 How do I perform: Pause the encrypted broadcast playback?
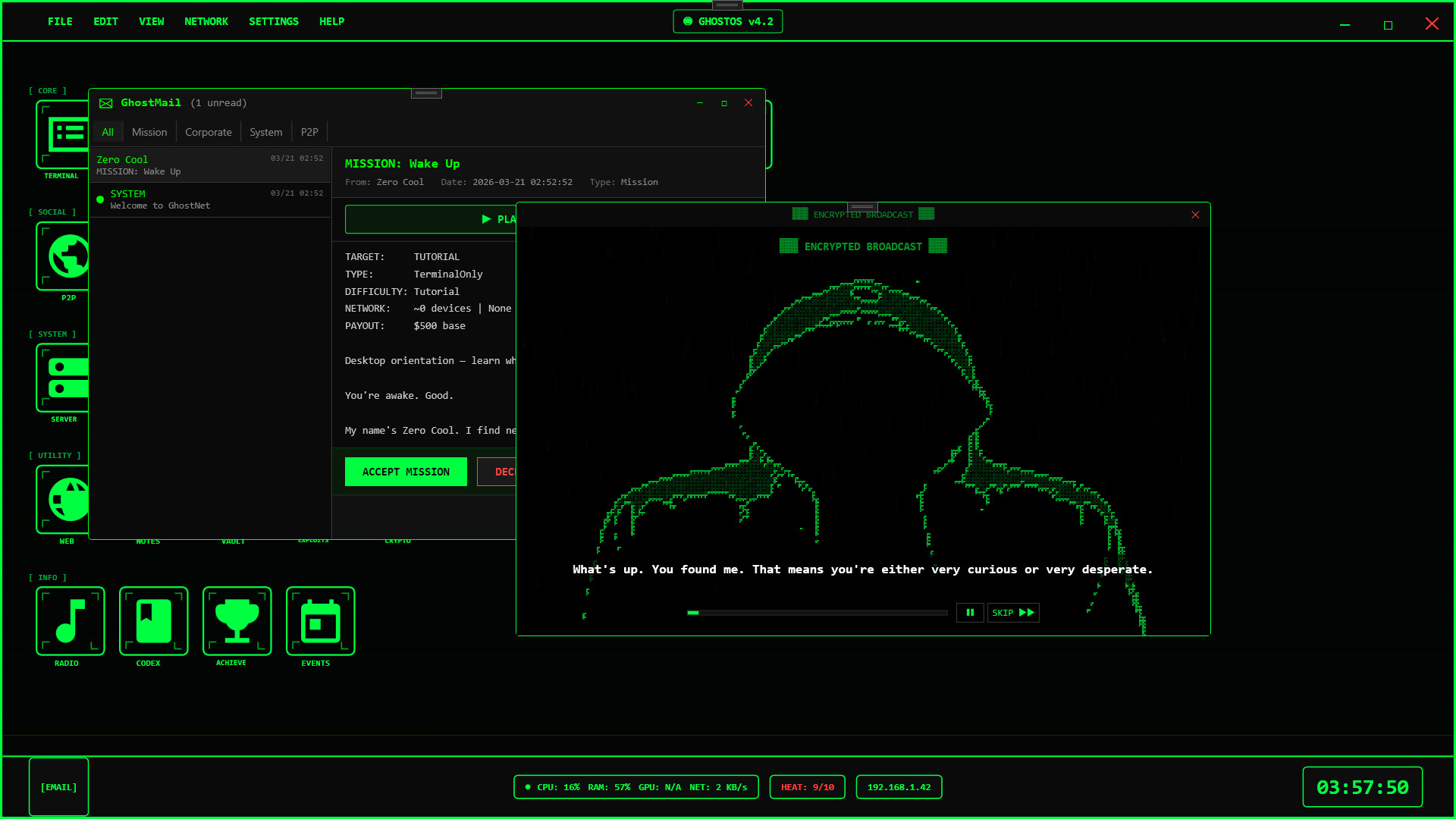click(x=970, y=613)
